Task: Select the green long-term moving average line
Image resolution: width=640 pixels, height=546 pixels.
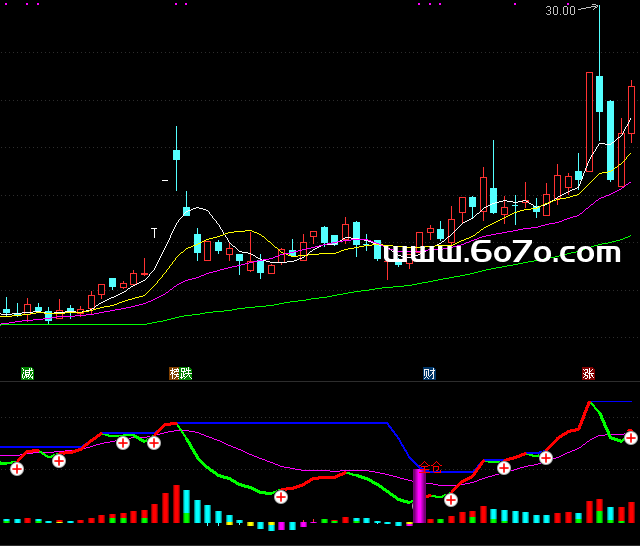Action: [x=400, y=286]
